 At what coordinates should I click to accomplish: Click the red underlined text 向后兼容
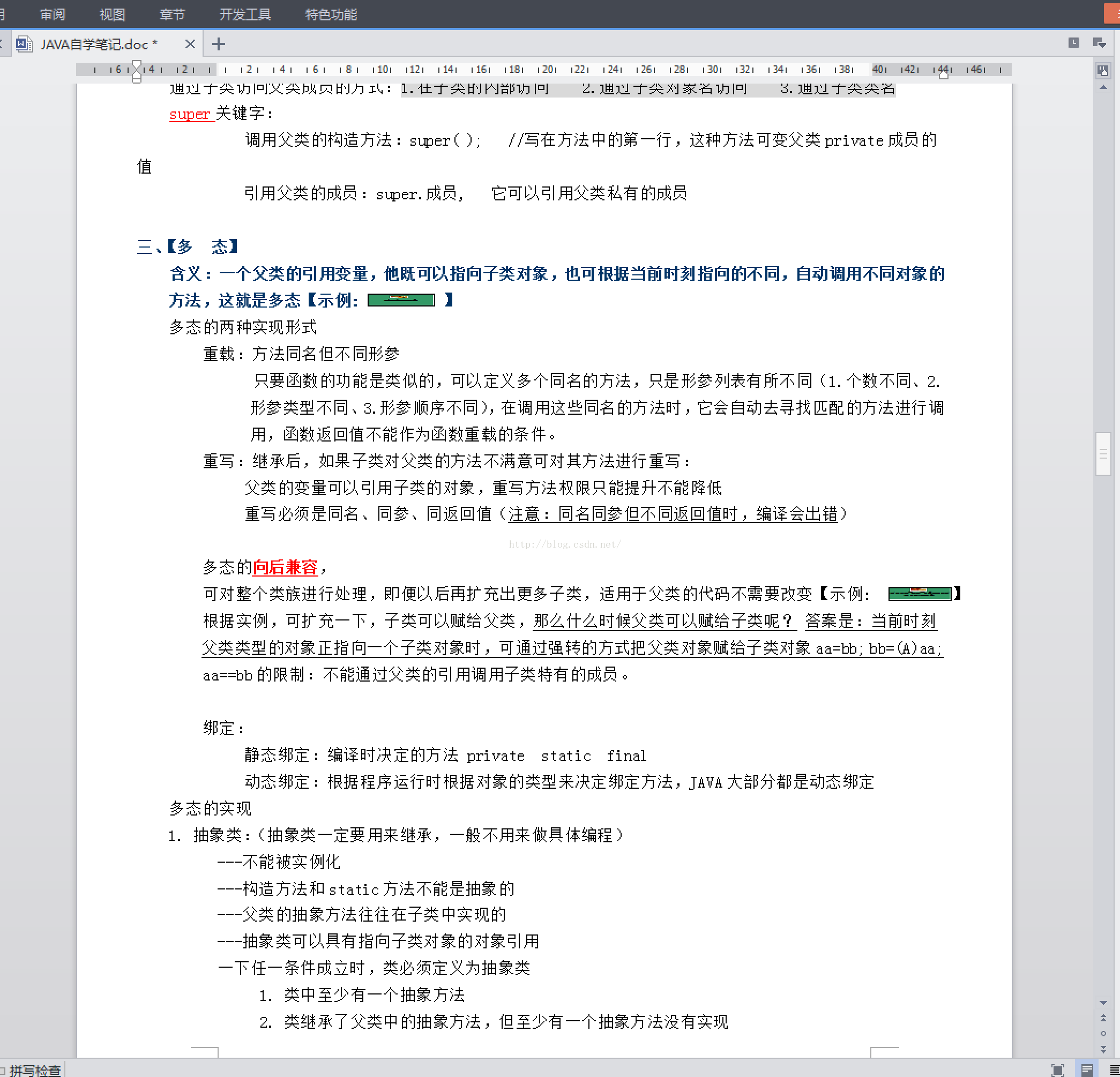point(285,567)
